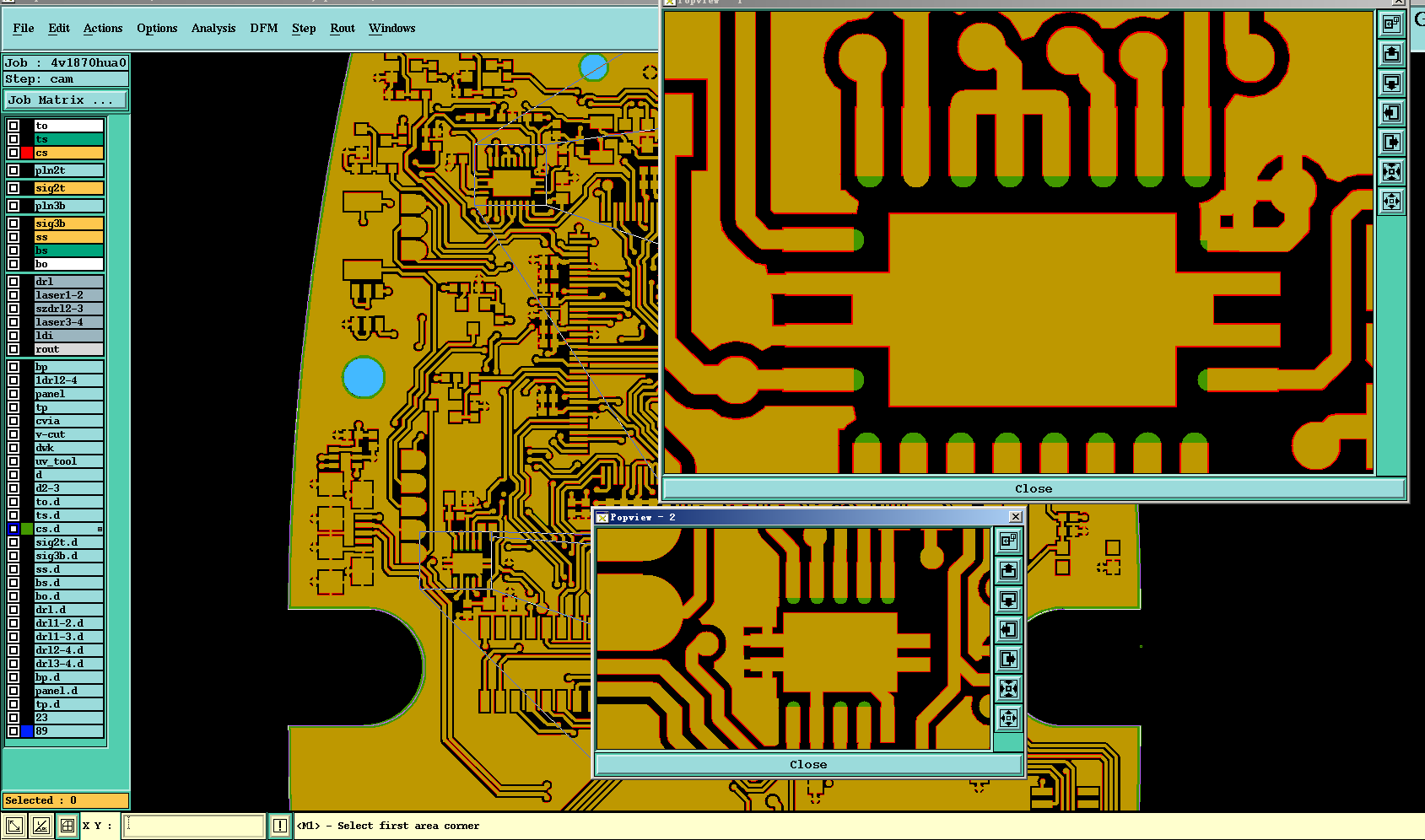1425x840 pixels.
Task: Open the Actions menu
Action: [103, 28]
